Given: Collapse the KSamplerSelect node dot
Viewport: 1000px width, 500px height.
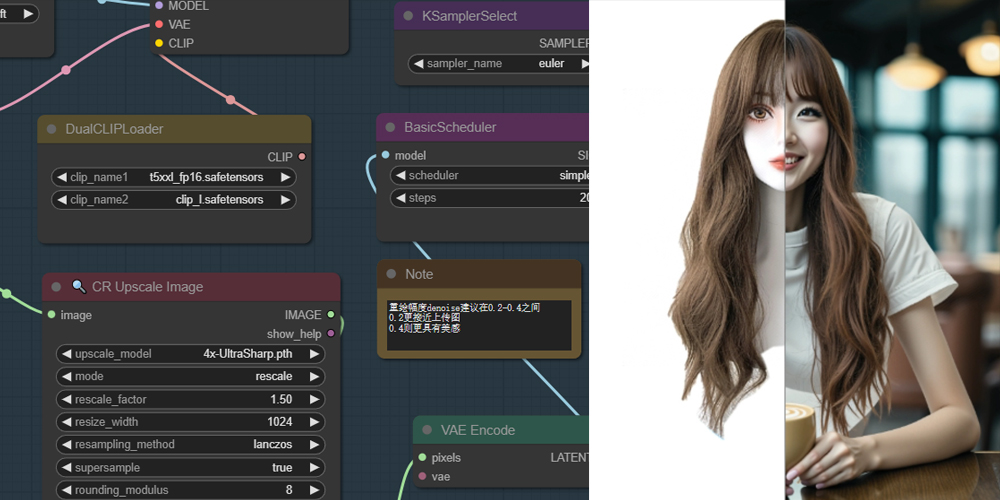Looking at the screenshot, I should [408, 16].
